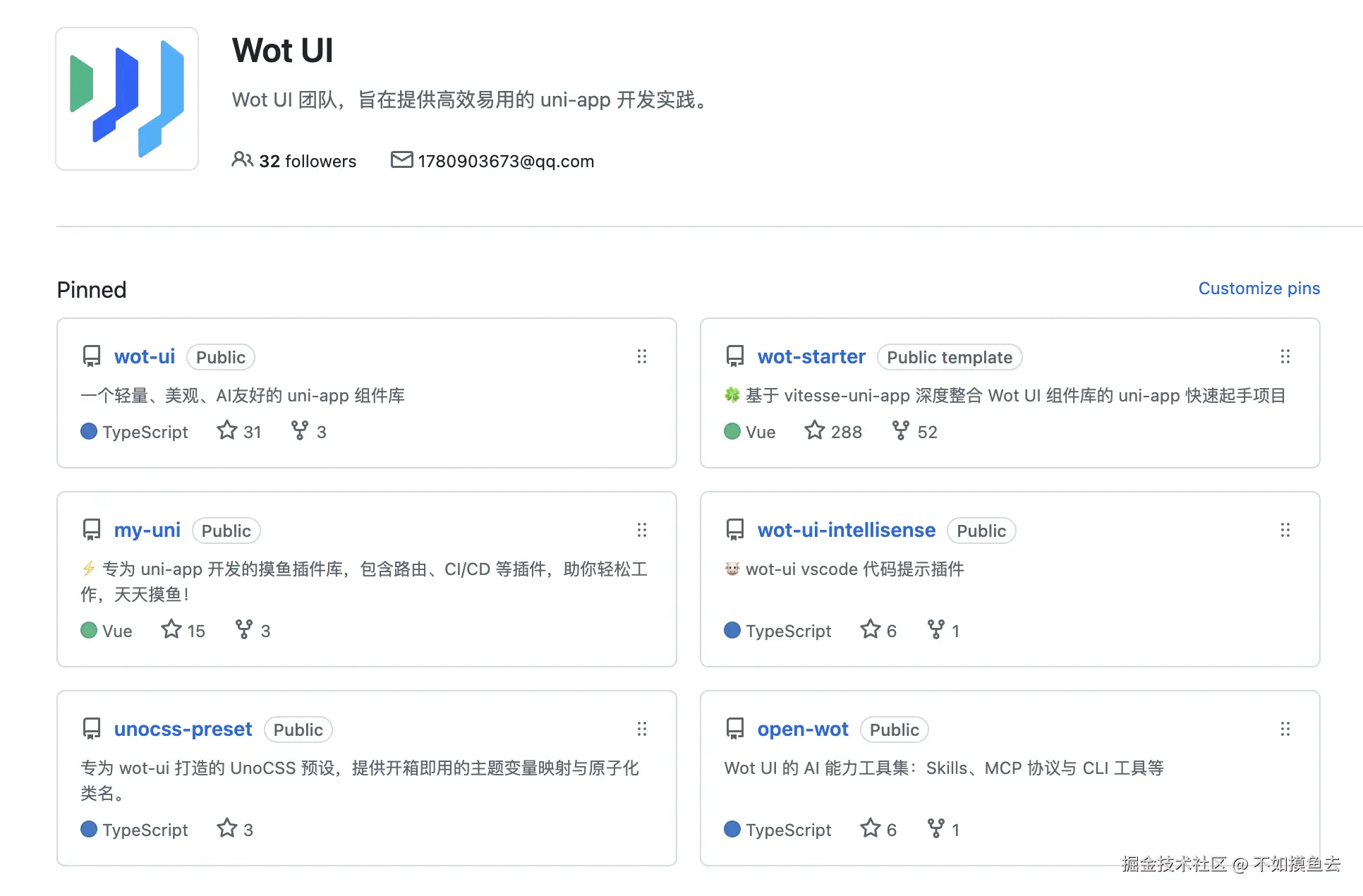The width and height of the screenshot is (1363, 896).
Task: Click the drag handle on the open-wot card
Action: (x=1285, y=729)
